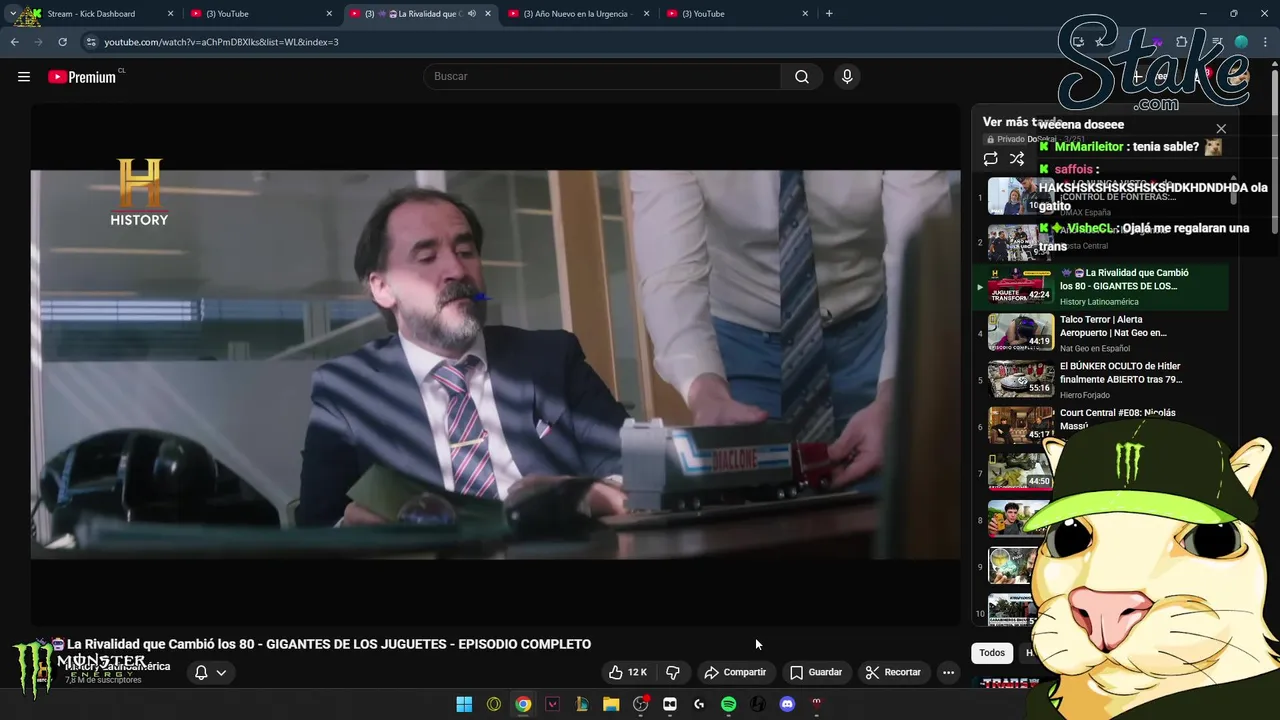Click the main video player frame
Screen dimensions: 1280x720
(495, 364)
